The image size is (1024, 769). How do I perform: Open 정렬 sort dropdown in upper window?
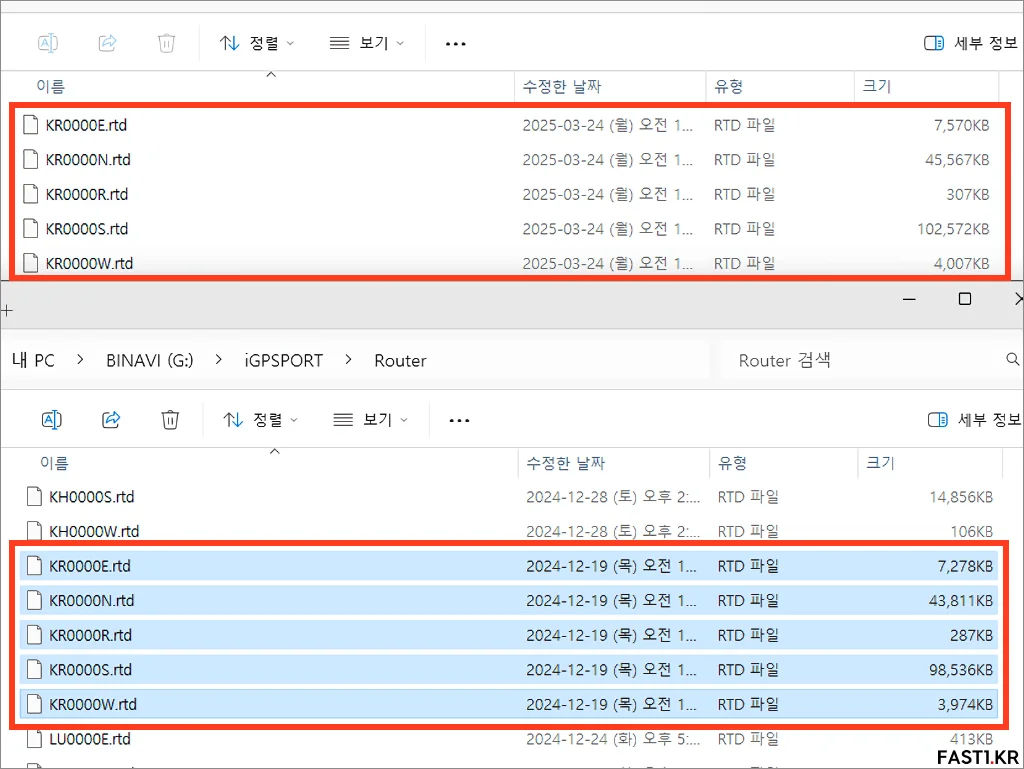click(x=257, y=43)
